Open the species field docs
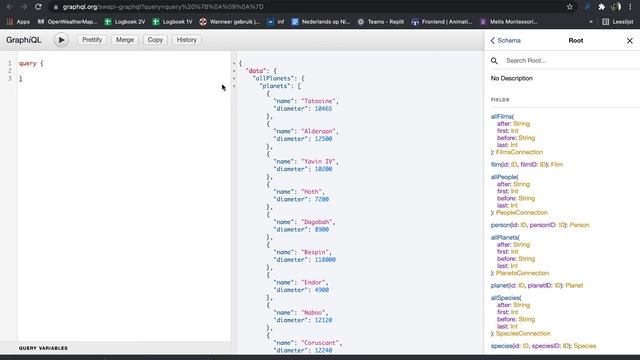 (501, 346)
